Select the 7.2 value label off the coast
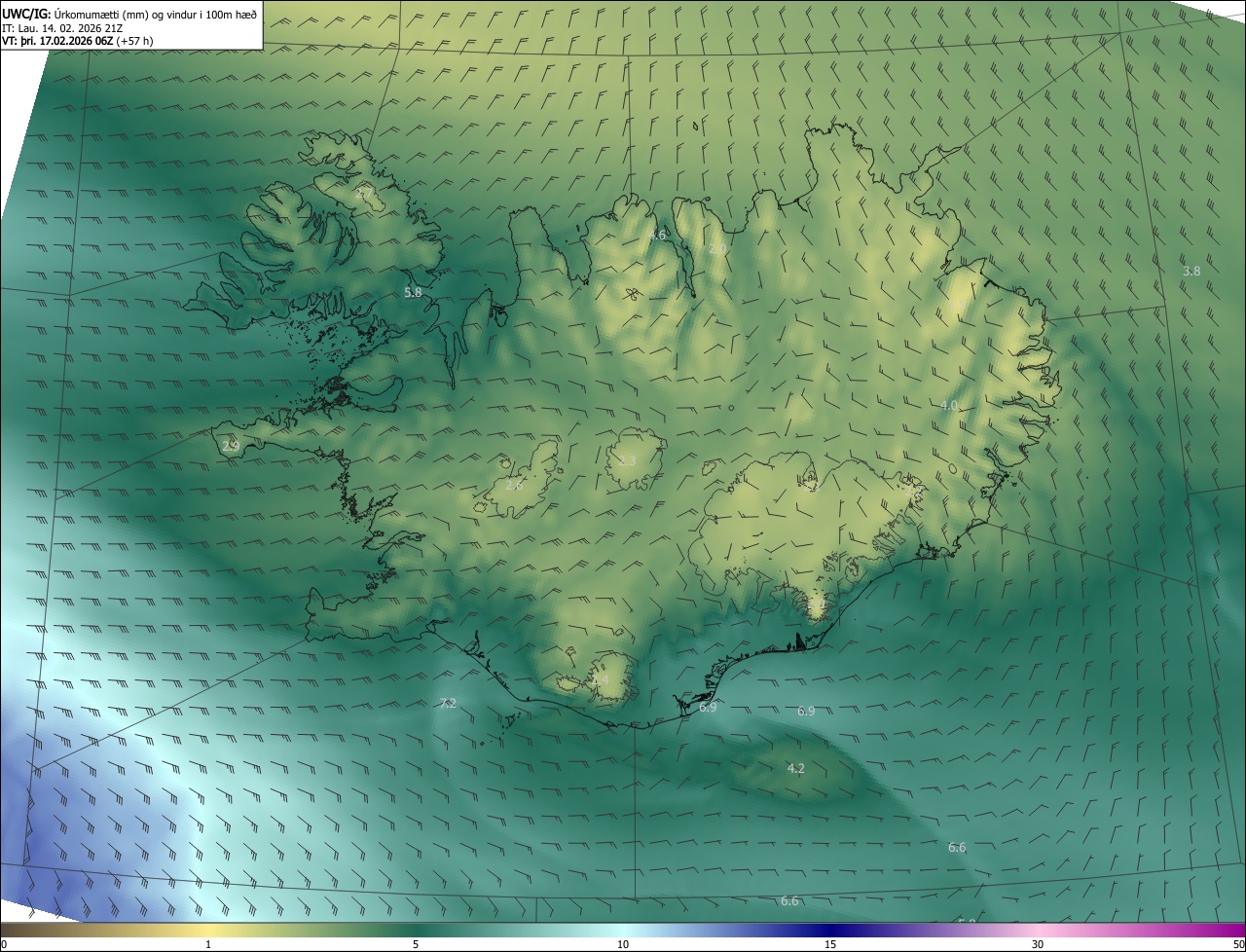 (x=447, y=703)
